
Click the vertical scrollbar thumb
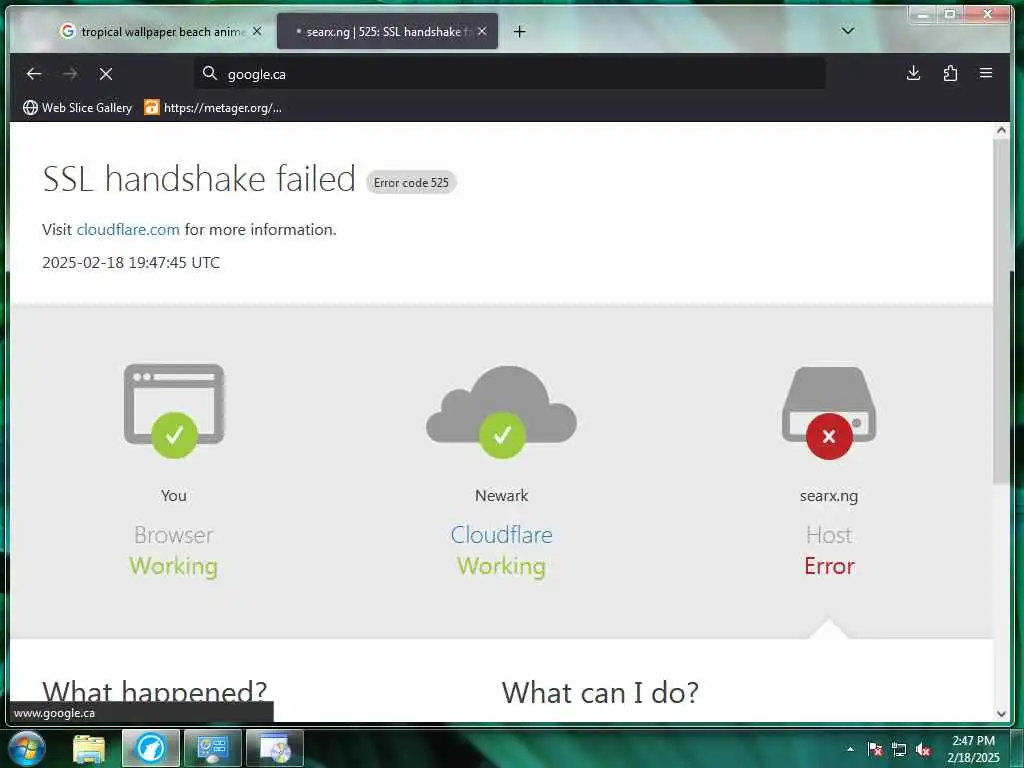click(x=1001, y=312)
